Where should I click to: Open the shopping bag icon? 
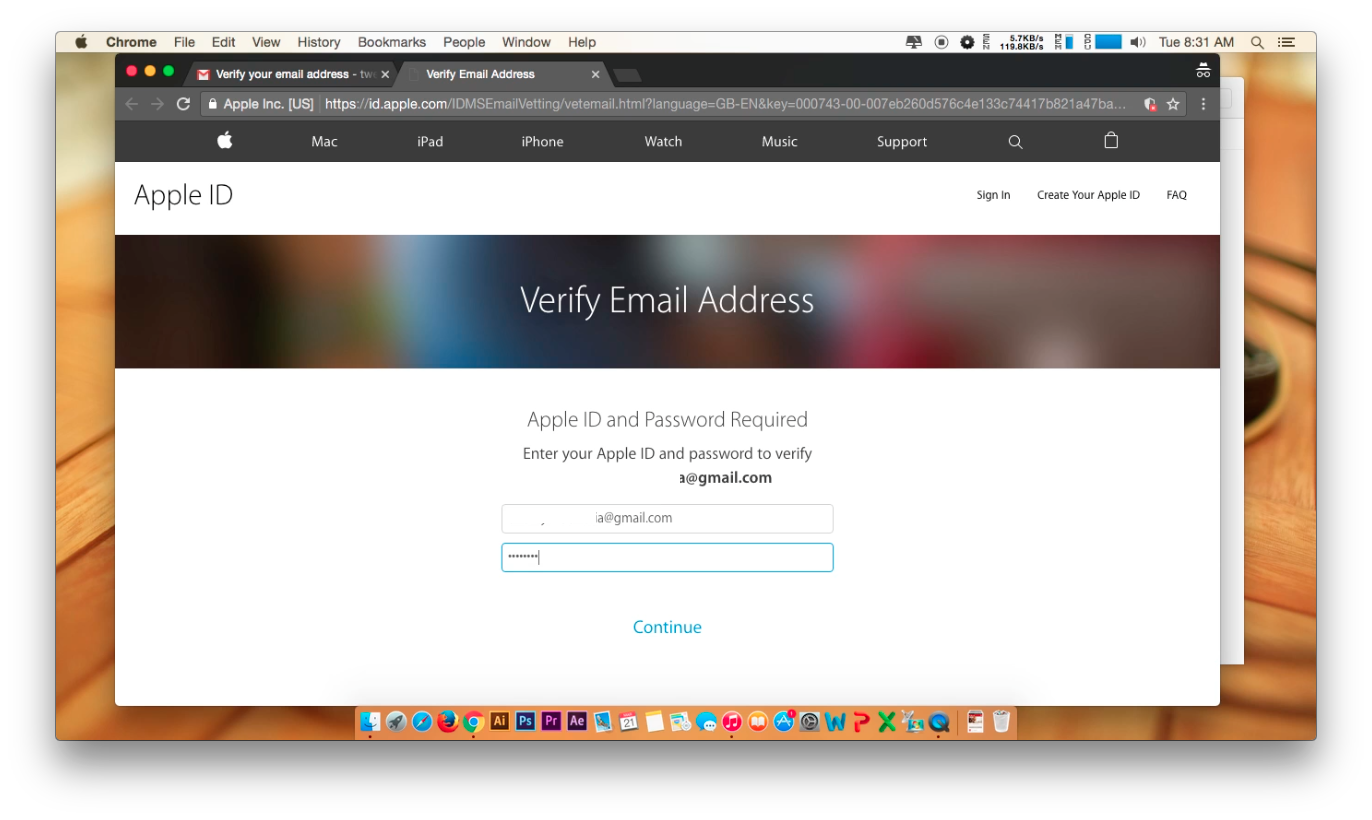1111,141
